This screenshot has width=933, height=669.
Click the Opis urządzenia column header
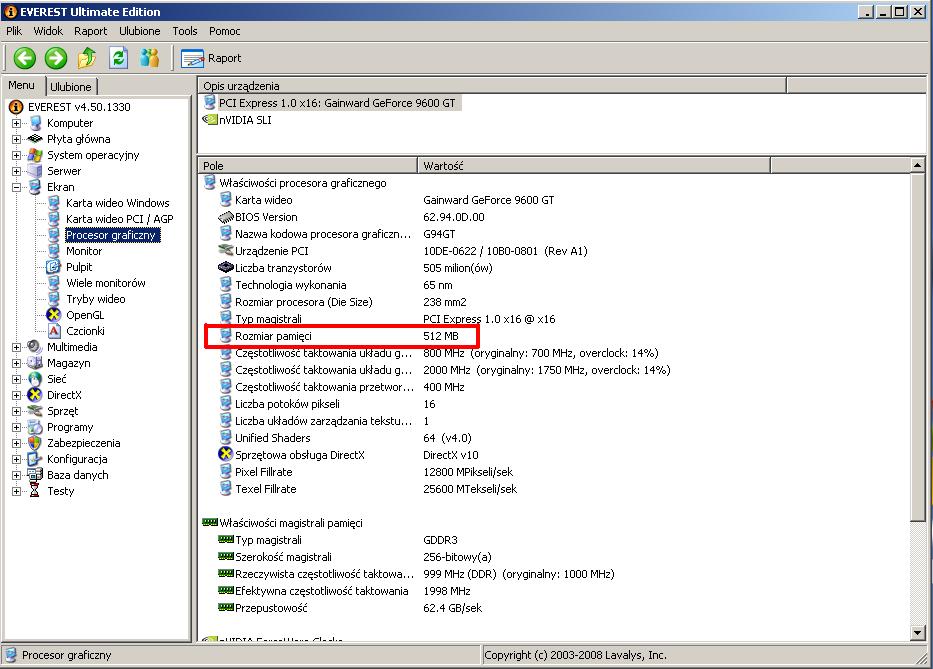coord(491,86)
